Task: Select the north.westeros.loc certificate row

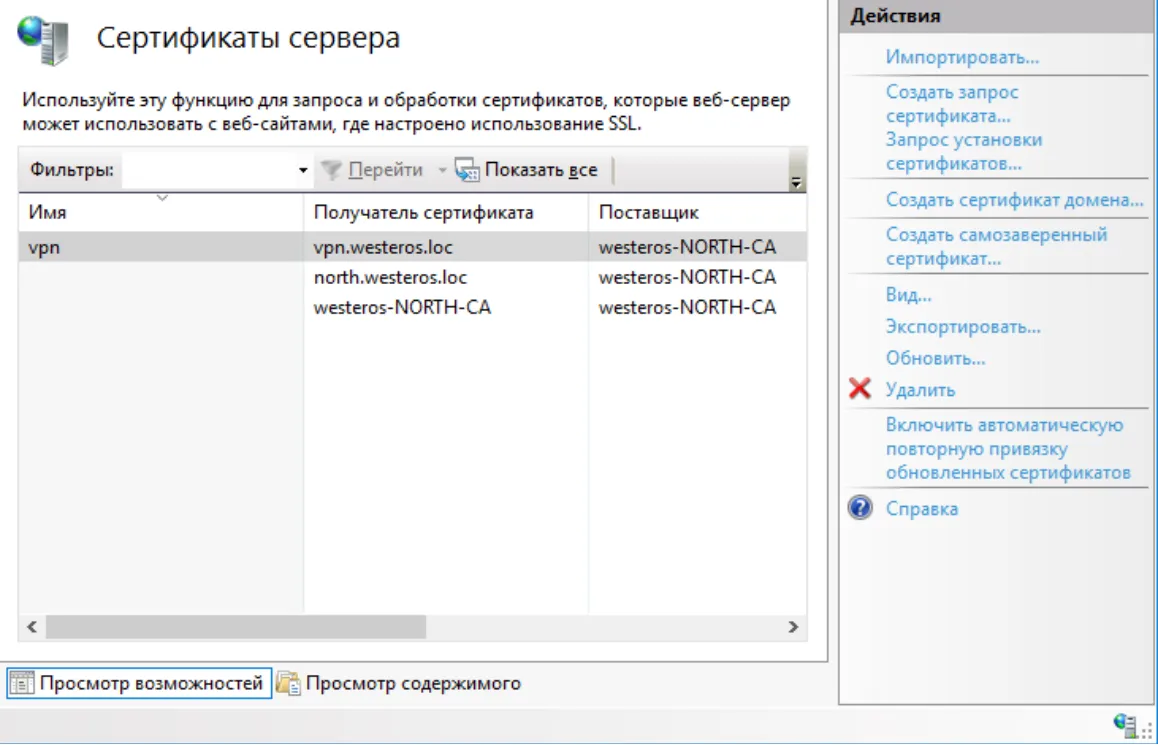Action: (412, 277)
